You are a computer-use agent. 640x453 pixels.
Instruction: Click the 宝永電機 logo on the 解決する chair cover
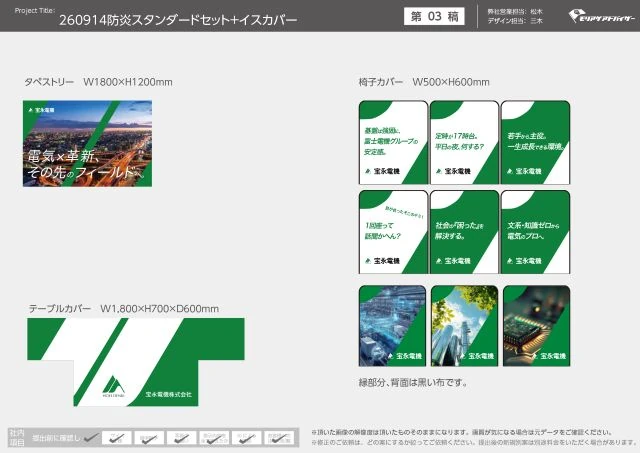(x=453, y=260)
